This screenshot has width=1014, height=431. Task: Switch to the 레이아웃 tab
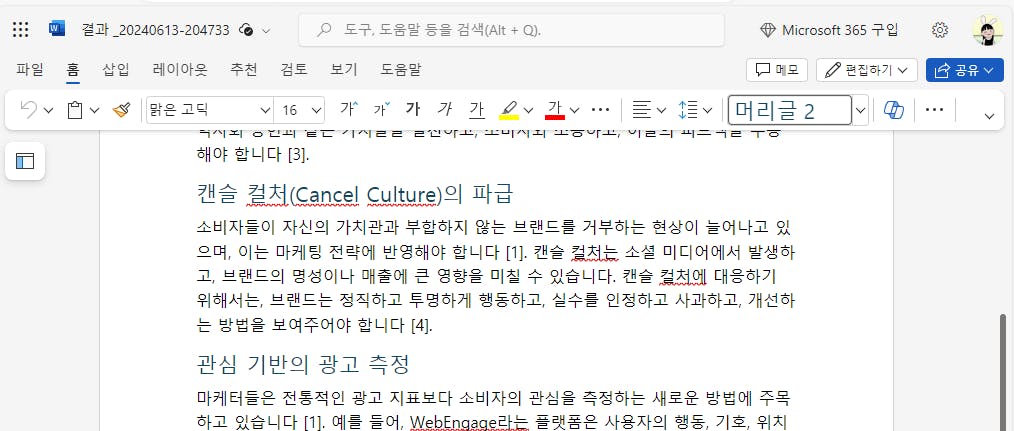click(180, 69)
